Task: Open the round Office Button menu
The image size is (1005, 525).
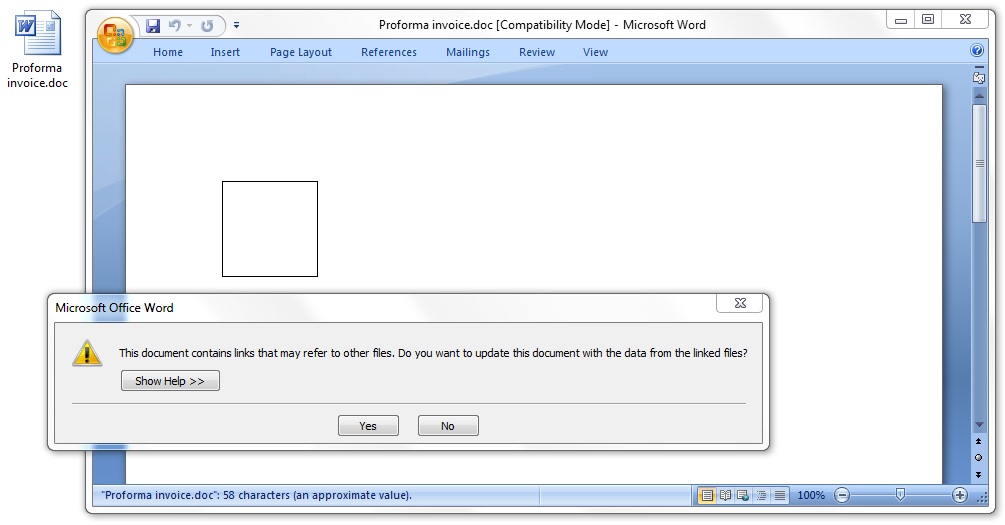Action: (115, 35)
